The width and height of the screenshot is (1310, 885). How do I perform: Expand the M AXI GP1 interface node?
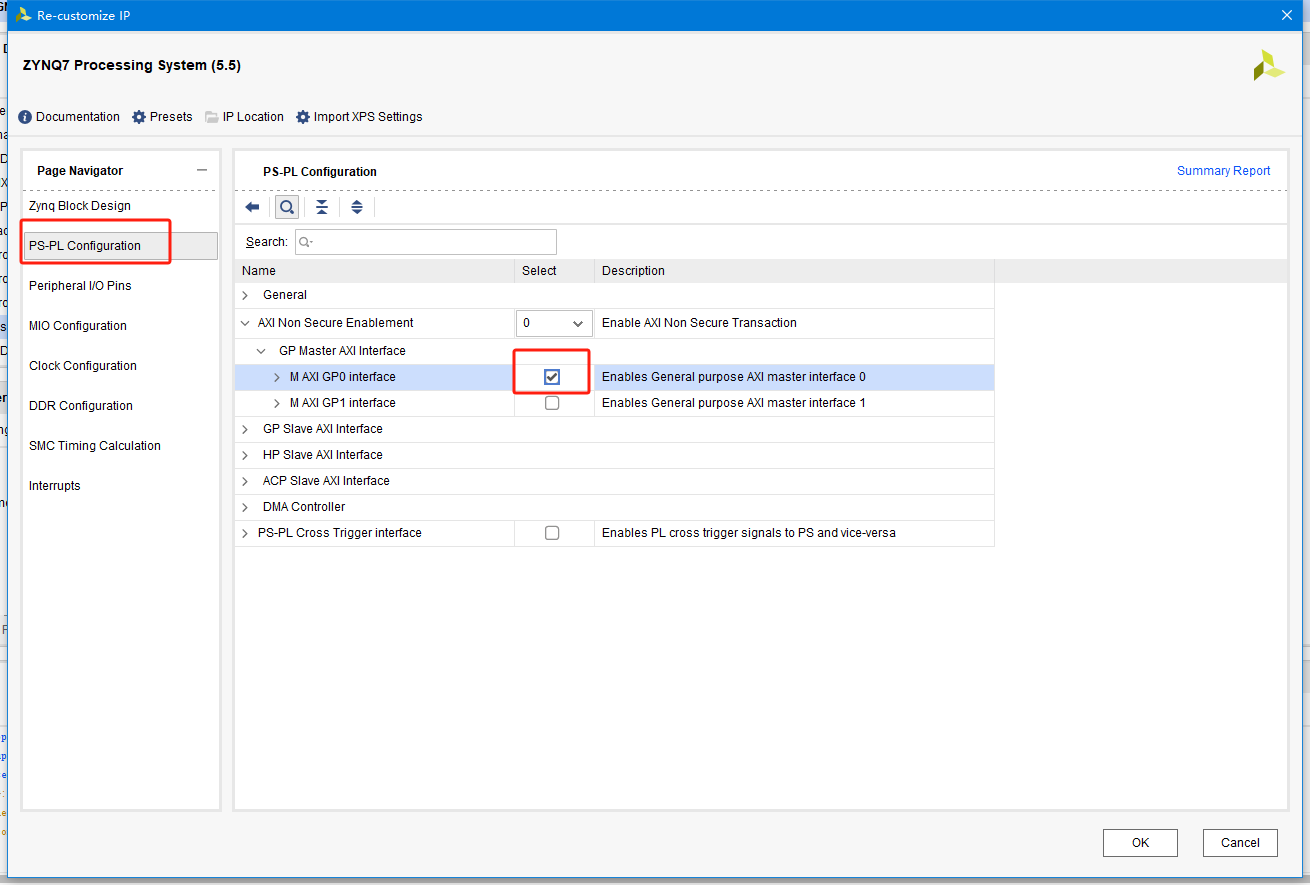(277, 403)
